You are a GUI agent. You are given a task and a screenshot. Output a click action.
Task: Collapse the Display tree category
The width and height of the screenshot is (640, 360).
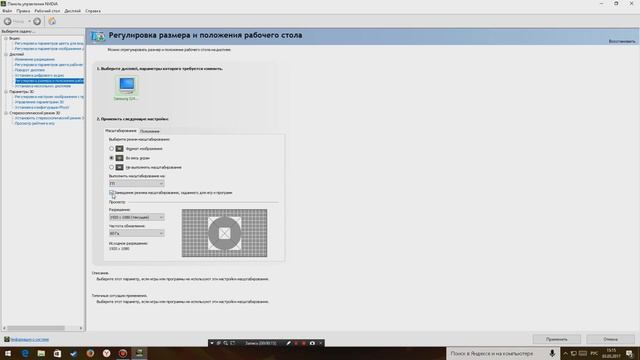tap(6, 54)
